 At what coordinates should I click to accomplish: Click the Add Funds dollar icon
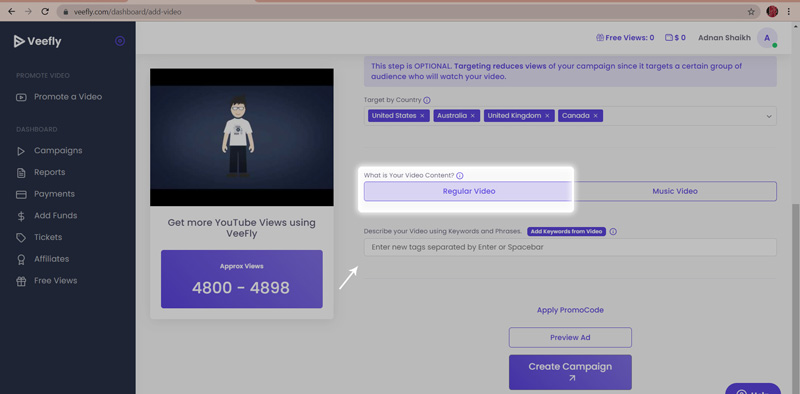(21, 216)
